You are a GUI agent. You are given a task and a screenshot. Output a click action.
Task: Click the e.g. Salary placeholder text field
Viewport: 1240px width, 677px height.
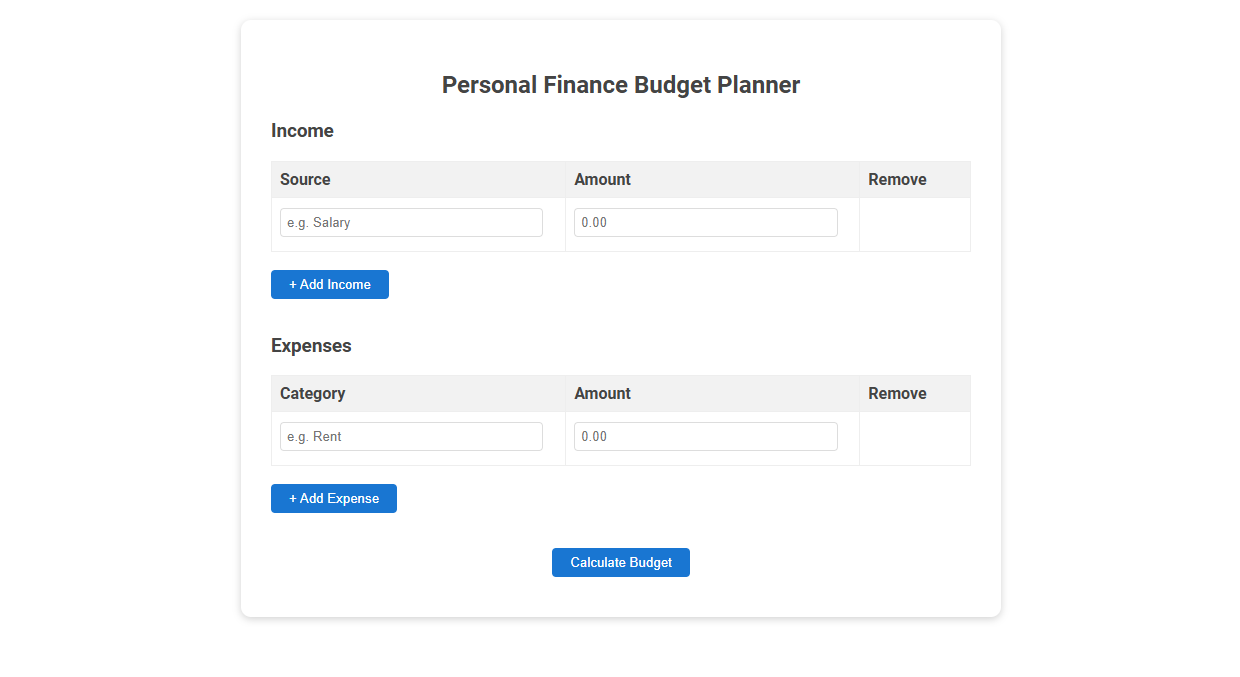tap(410, 222)
